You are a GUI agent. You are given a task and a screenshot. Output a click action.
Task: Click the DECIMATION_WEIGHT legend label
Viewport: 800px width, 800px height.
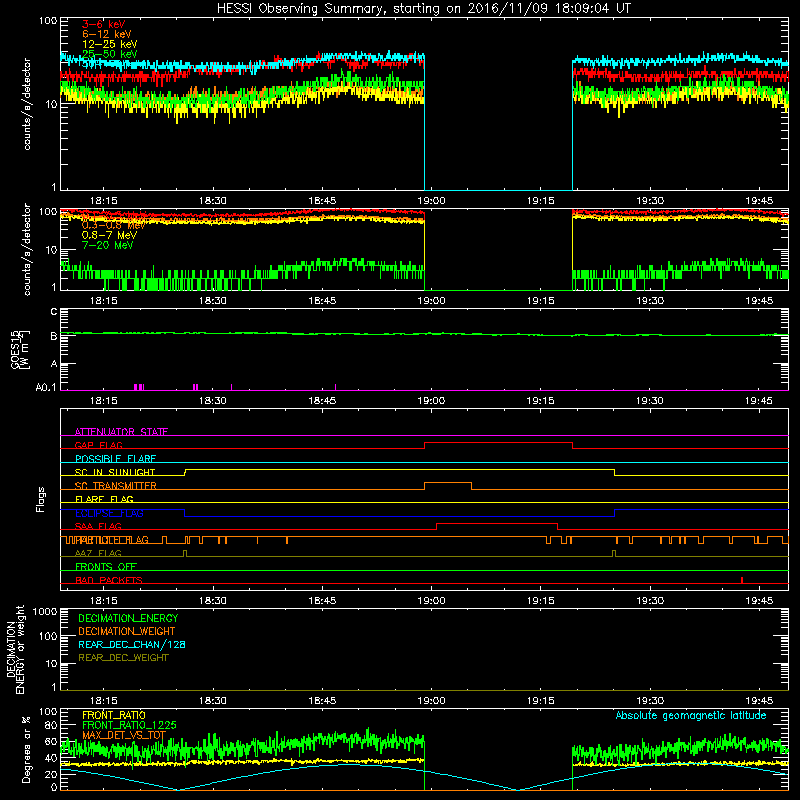click(127, 632)
